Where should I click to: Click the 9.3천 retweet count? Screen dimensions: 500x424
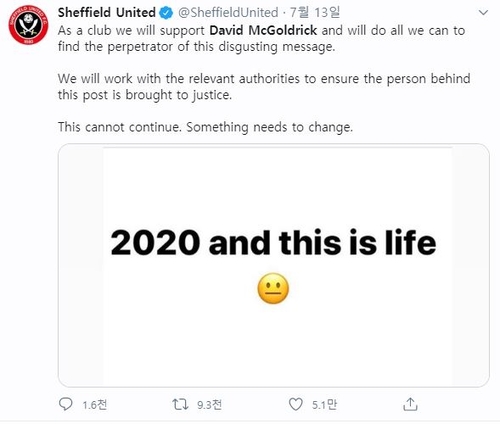tap(209, 405)
